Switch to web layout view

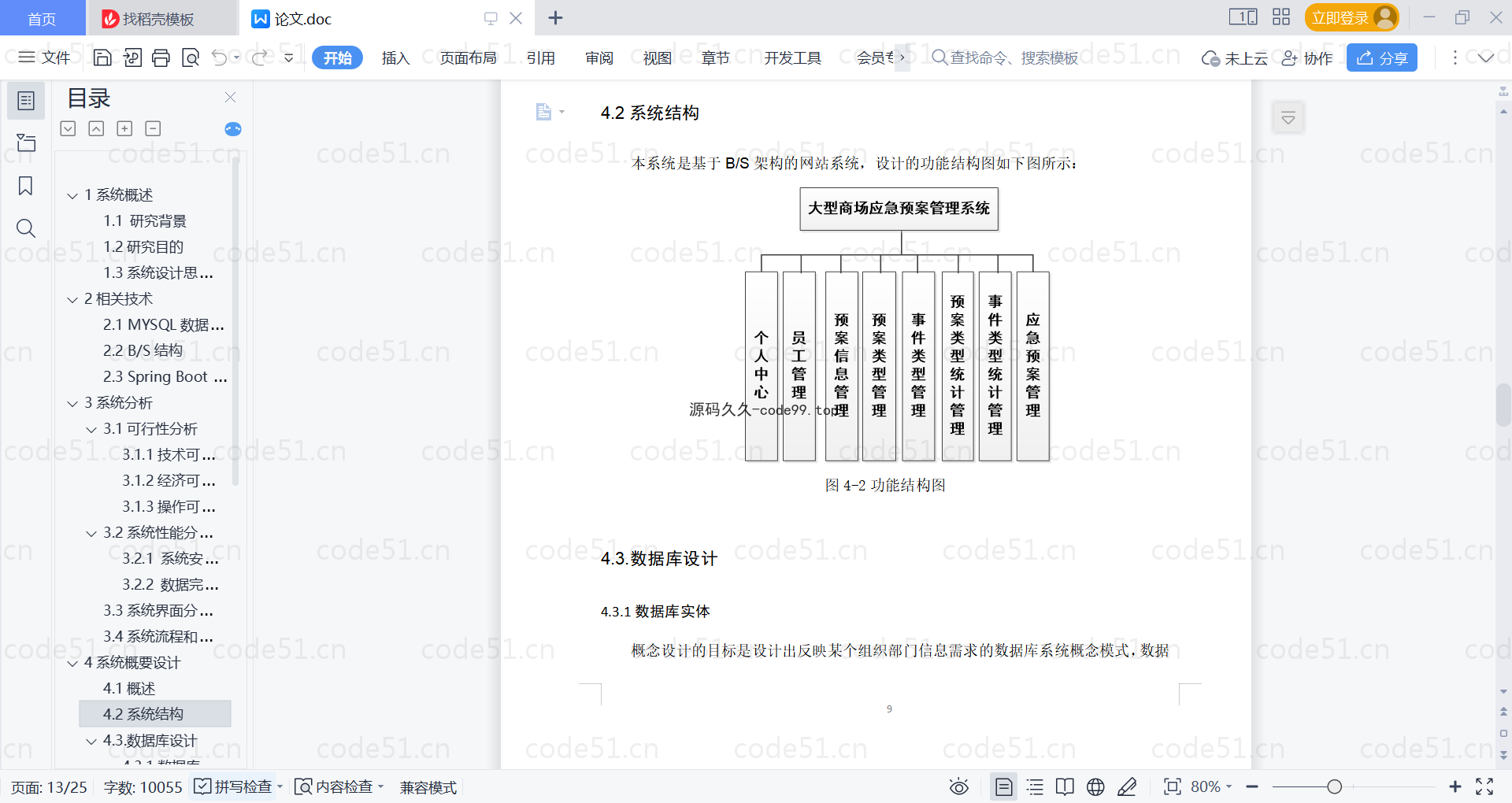pyautogui.click(x=1095, y=786)
